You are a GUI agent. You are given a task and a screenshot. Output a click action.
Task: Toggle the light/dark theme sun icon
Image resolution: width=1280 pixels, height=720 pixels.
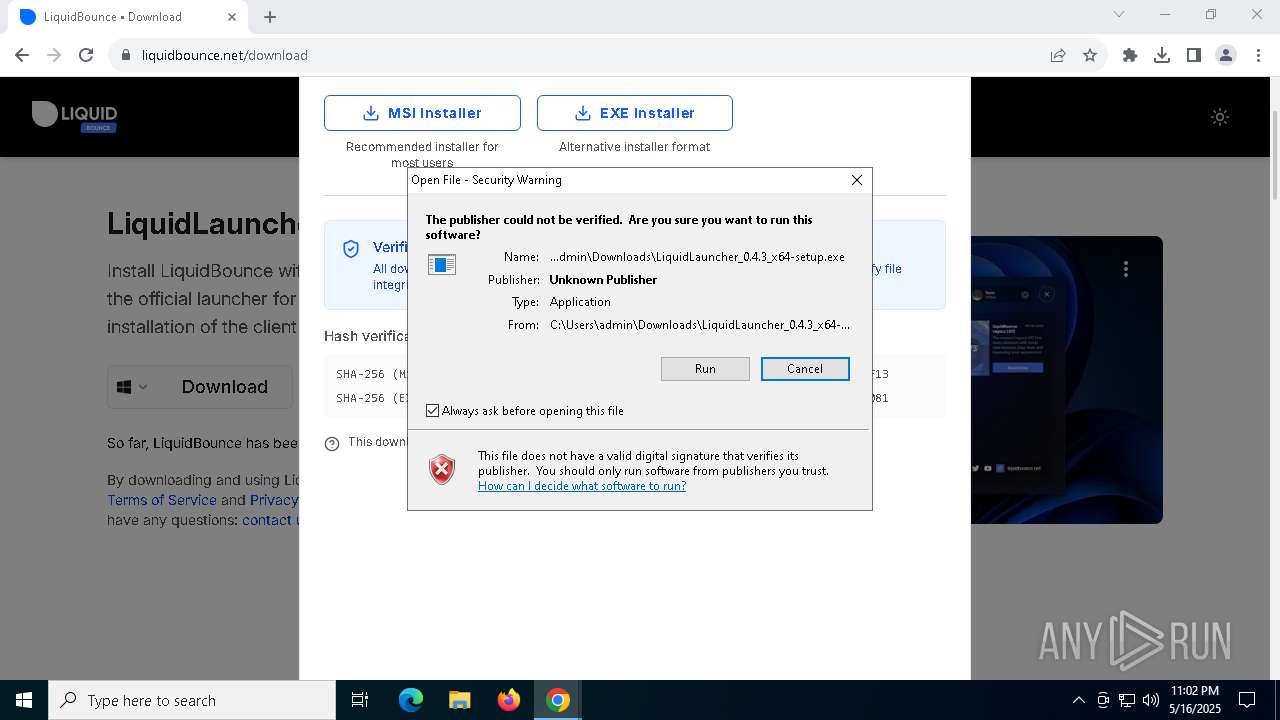pyautogui.click(x=1220, y=117)
